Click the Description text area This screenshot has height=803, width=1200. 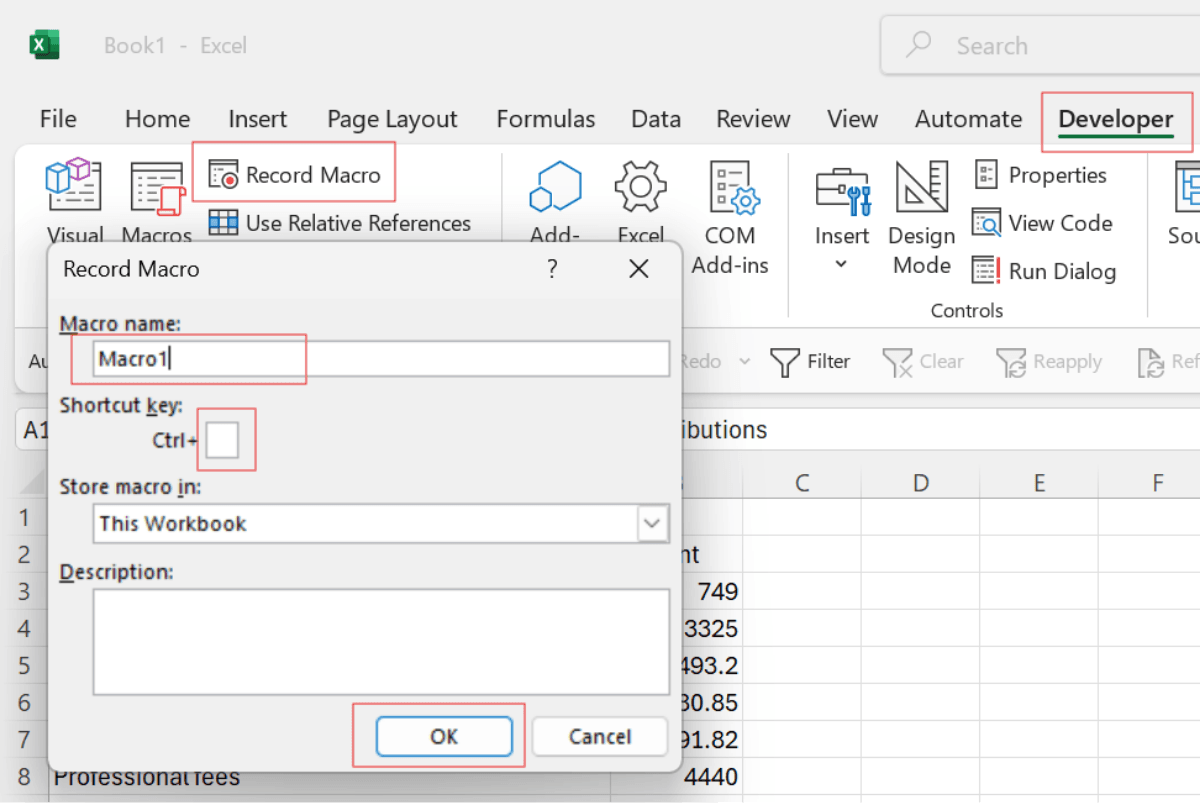381,642
